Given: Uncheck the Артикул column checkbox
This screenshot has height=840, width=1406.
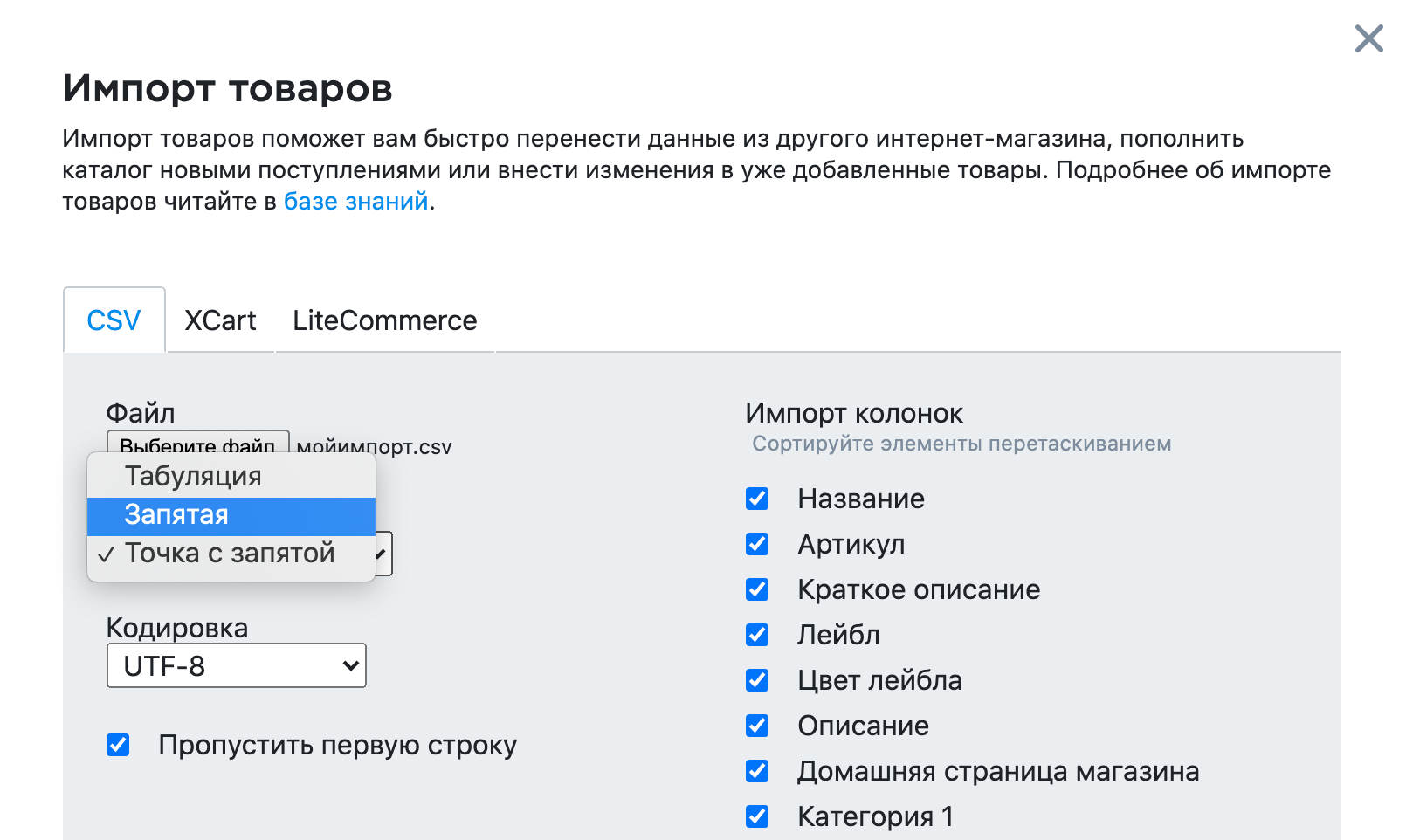Looking at the screenshot, I should [x=757, y=544].
